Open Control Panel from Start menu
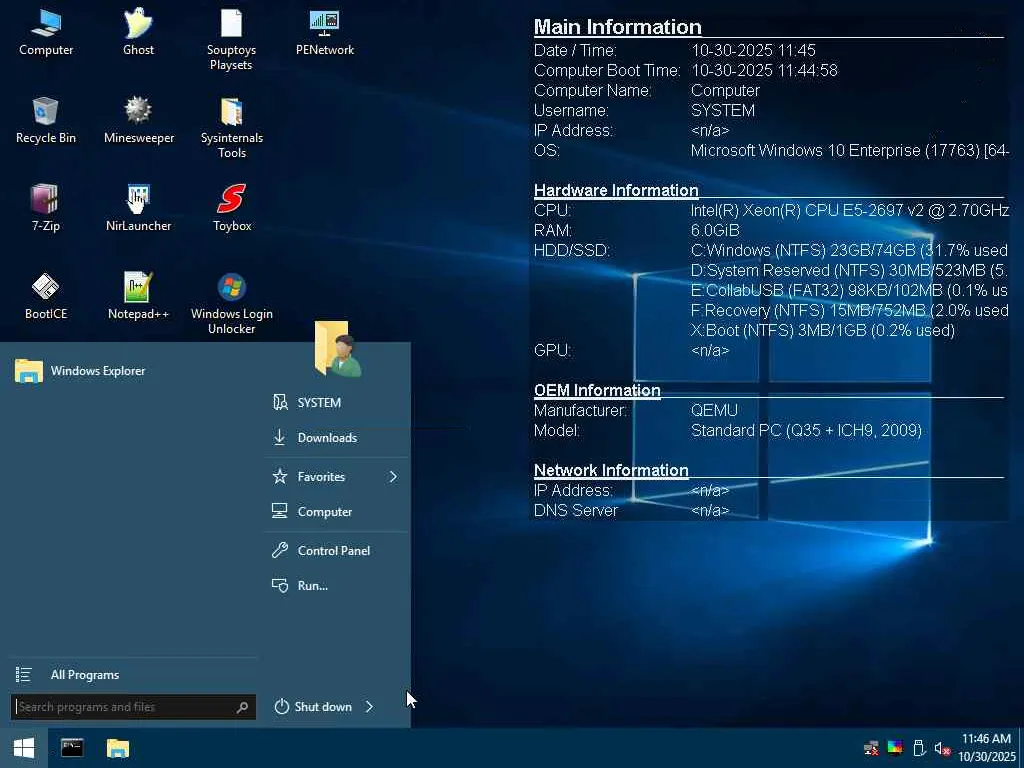Image resolution: width=1024 pixels, height=768 pixels. pos(337,551)
